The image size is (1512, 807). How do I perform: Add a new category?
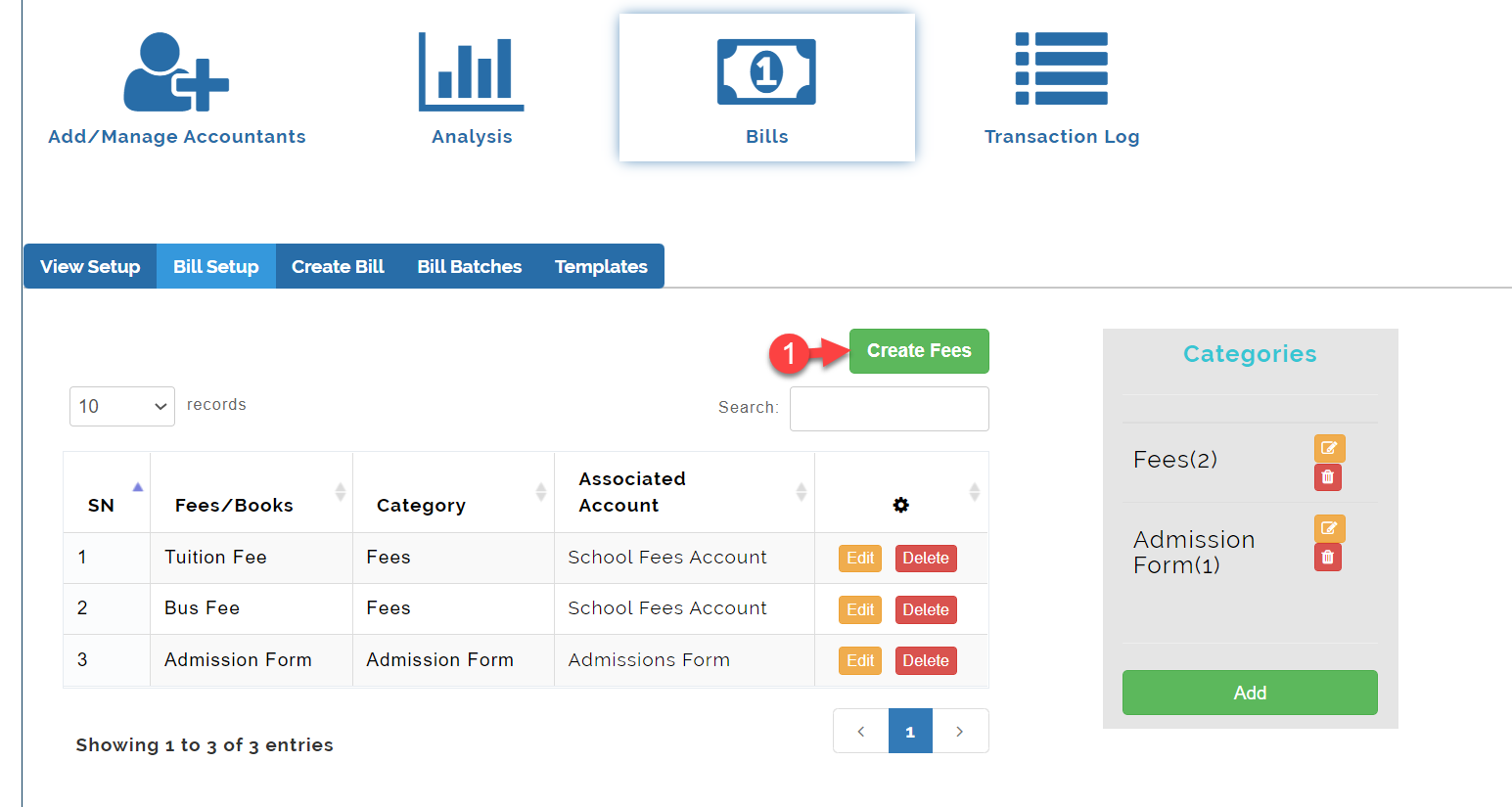[x=1250, y=693]
